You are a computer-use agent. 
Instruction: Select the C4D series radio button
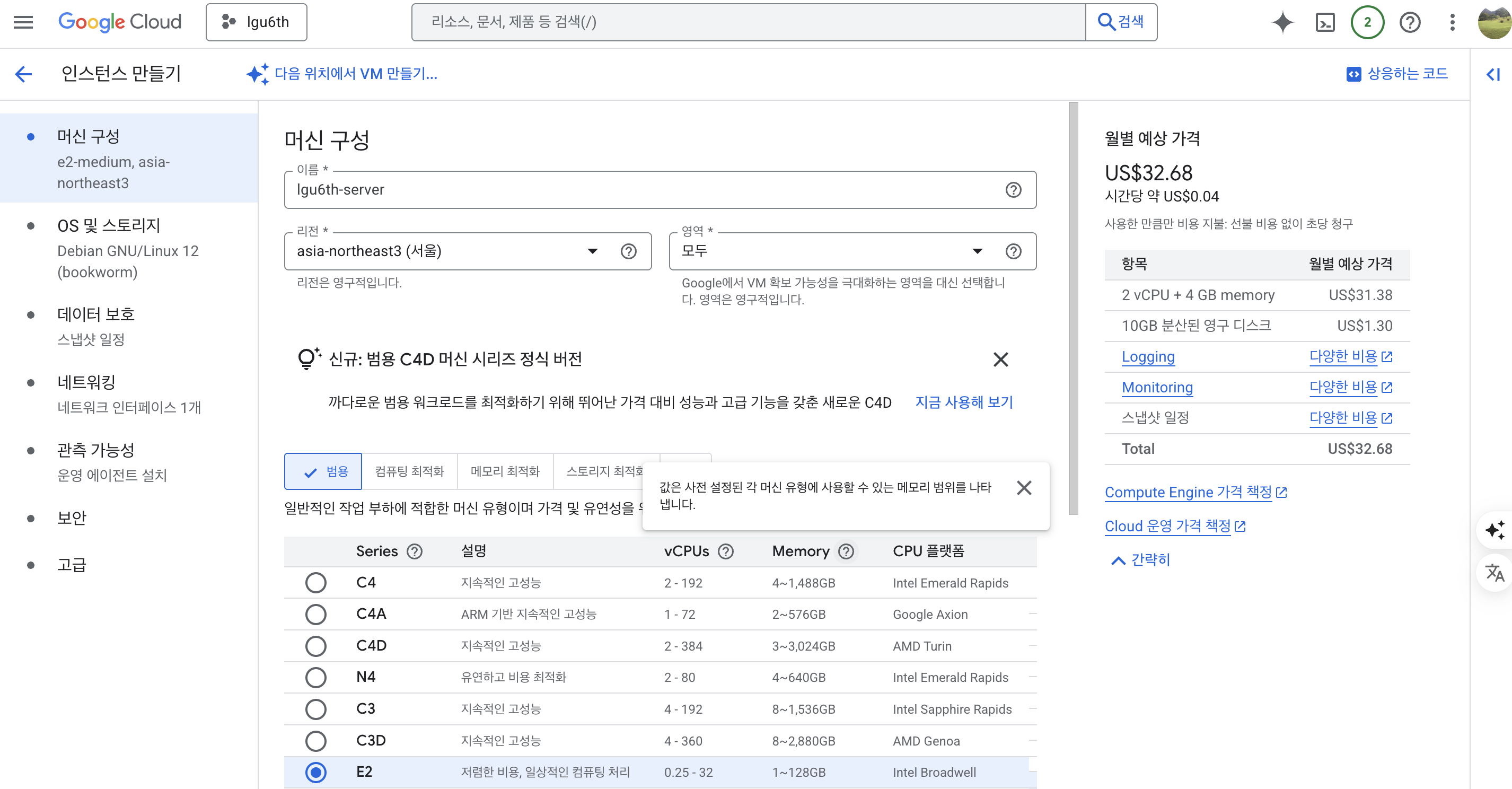pyautogui.click(x=316, y=646)
